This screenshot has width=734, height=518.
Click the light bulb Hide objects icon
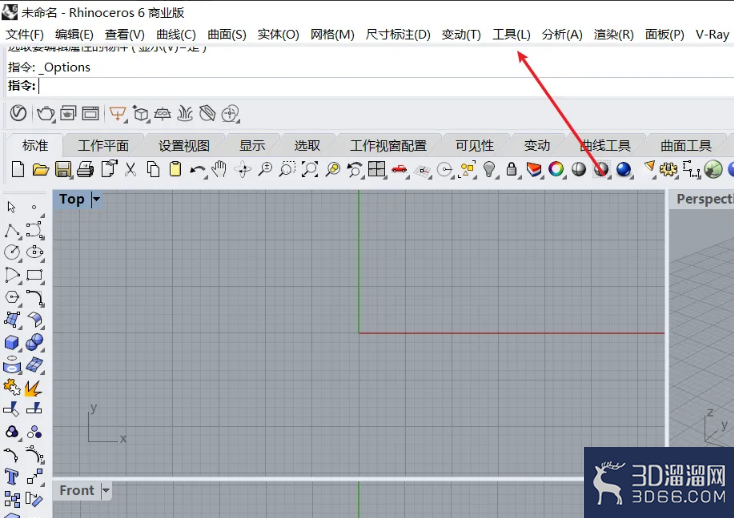click(x=489, y=169)
